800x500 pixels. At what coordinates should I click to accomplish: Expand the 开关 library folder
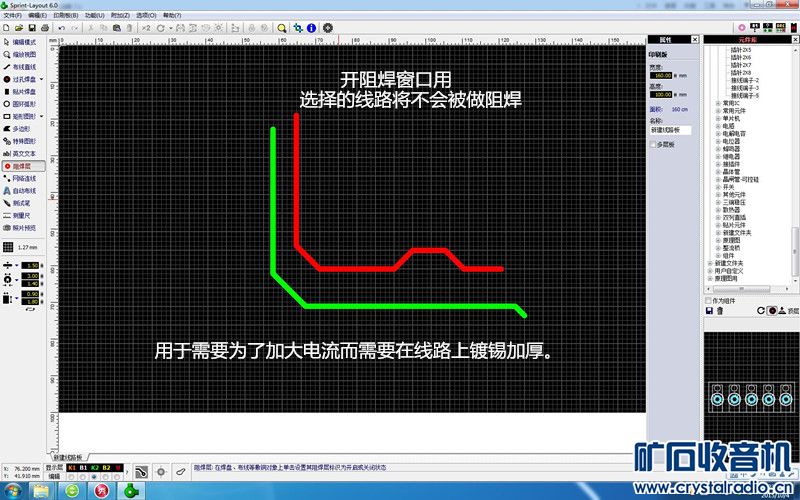pos(718,187)
